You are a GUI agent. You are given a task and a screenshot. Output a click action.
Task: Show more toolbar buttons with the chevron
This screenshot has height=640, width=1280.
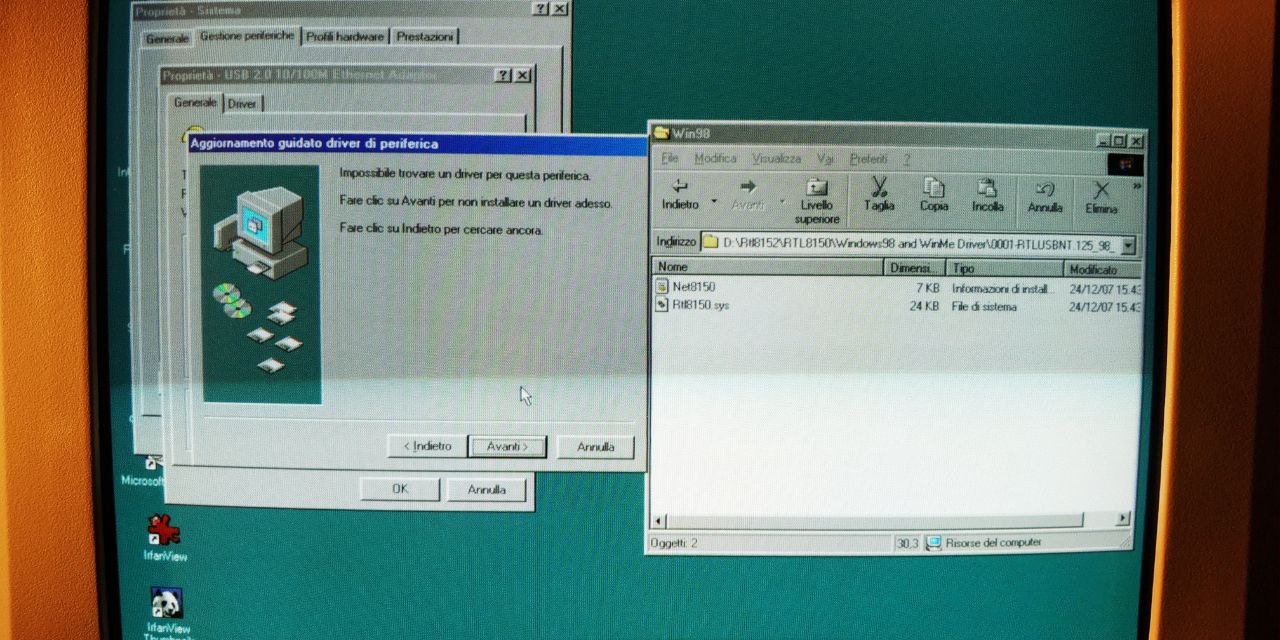[1137, 186]
